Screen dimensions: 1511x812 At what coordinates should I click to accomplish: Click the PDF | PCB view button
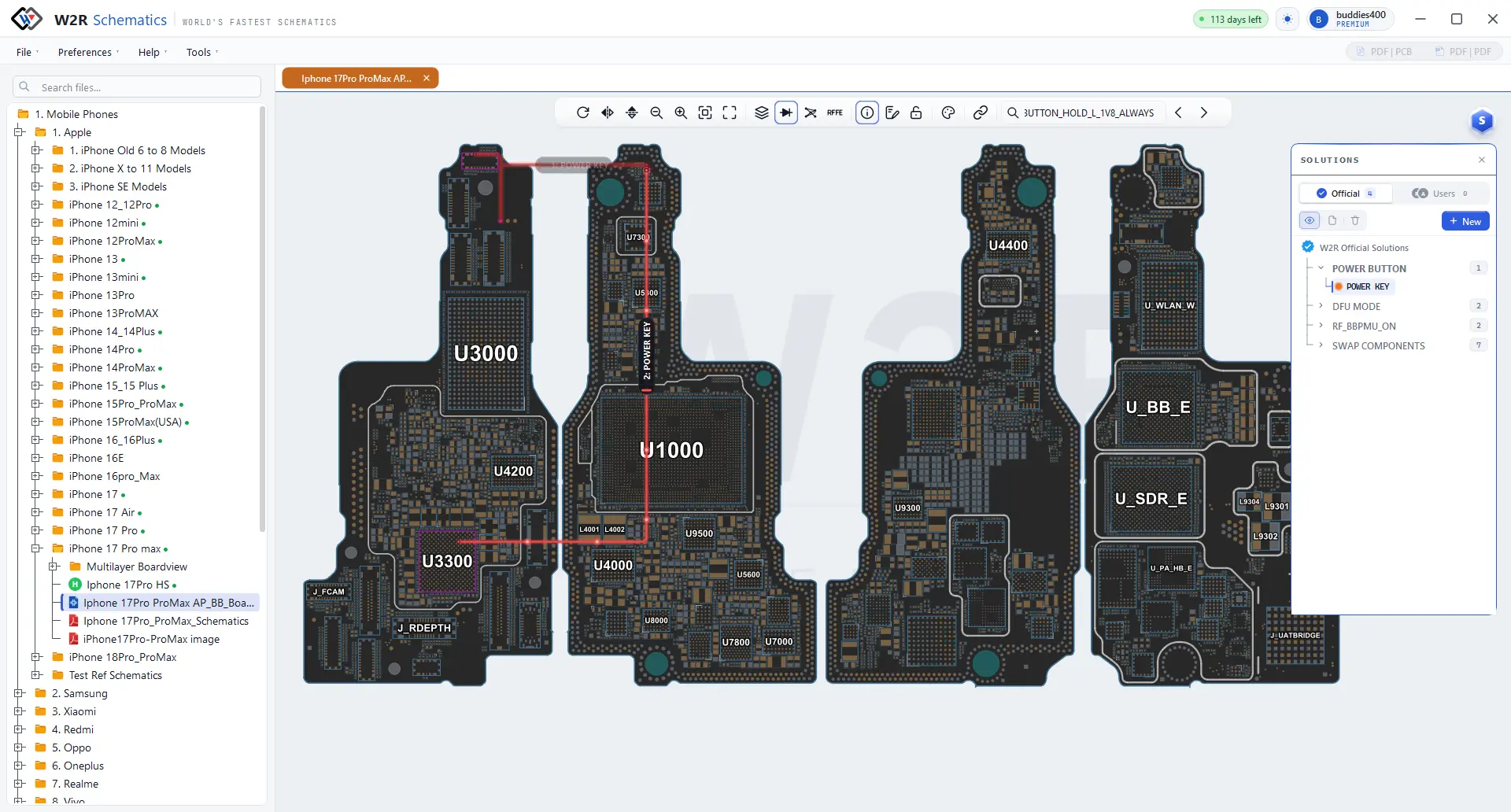coord(1384,51)
